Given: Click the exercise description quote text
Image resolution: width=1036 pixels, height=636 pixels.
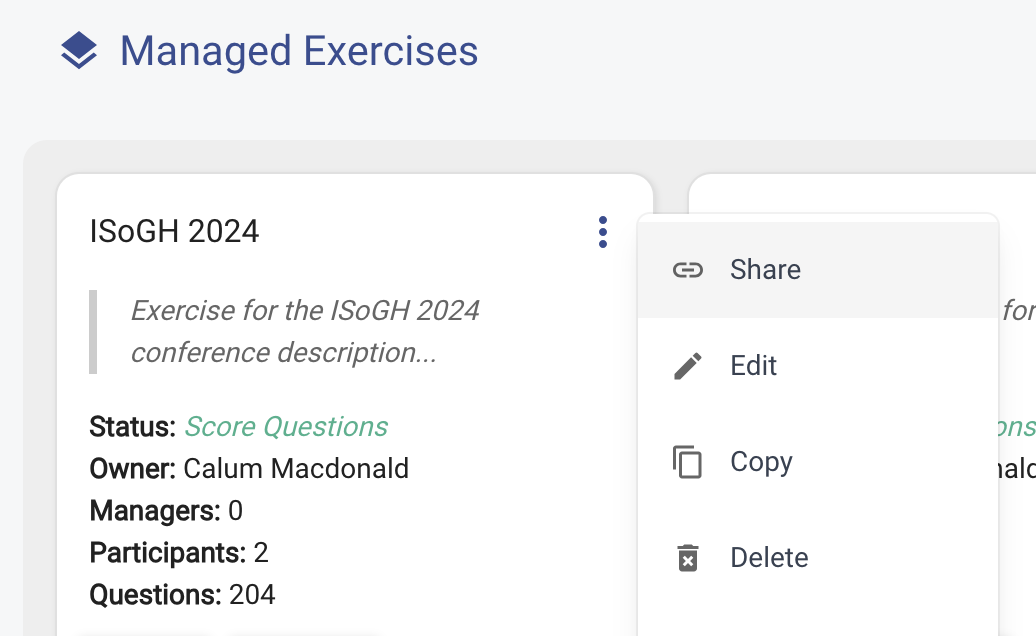Looking at the screenshot, I should (305, 332).
